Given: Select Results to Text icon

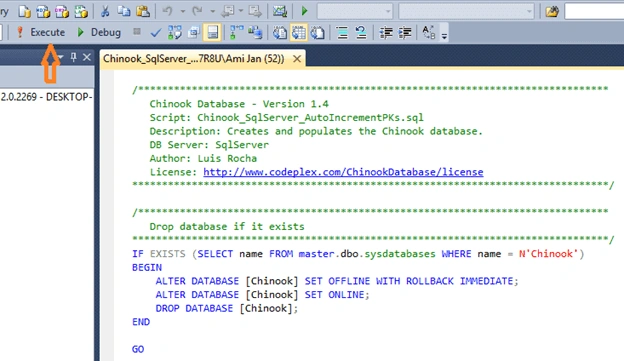Looking at the screenshot, I should [x=280, y=33].
